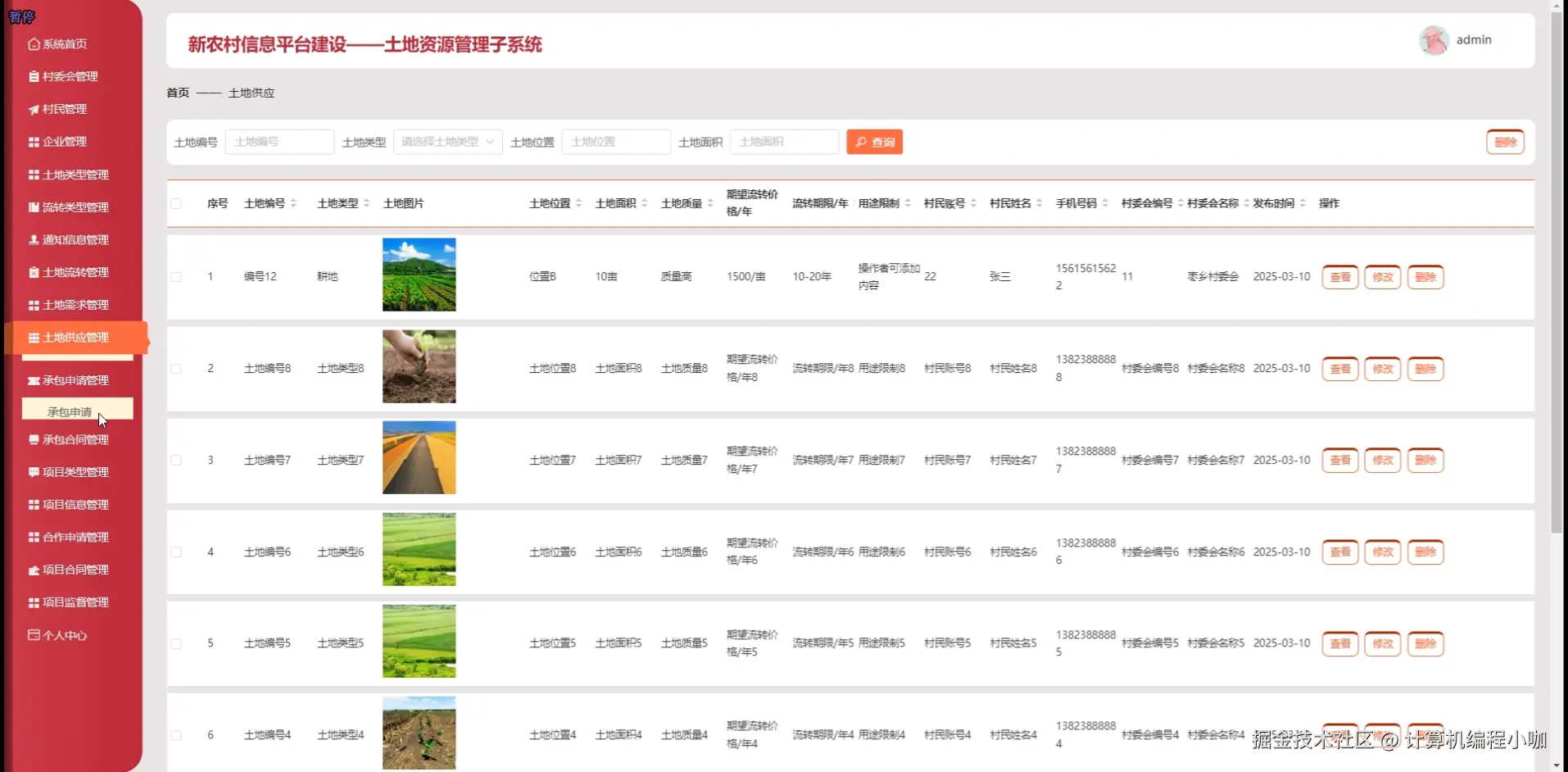Click the 承包合同管理 icon
Image resolution: width=1568 pixels, height=772 pixels.
(x=34, y=439)
